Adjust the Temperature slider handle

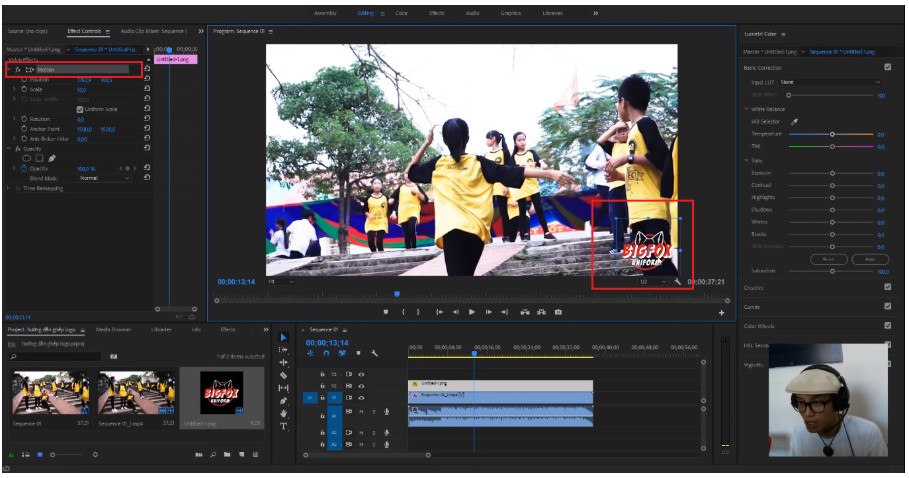(x=832, y=134)
